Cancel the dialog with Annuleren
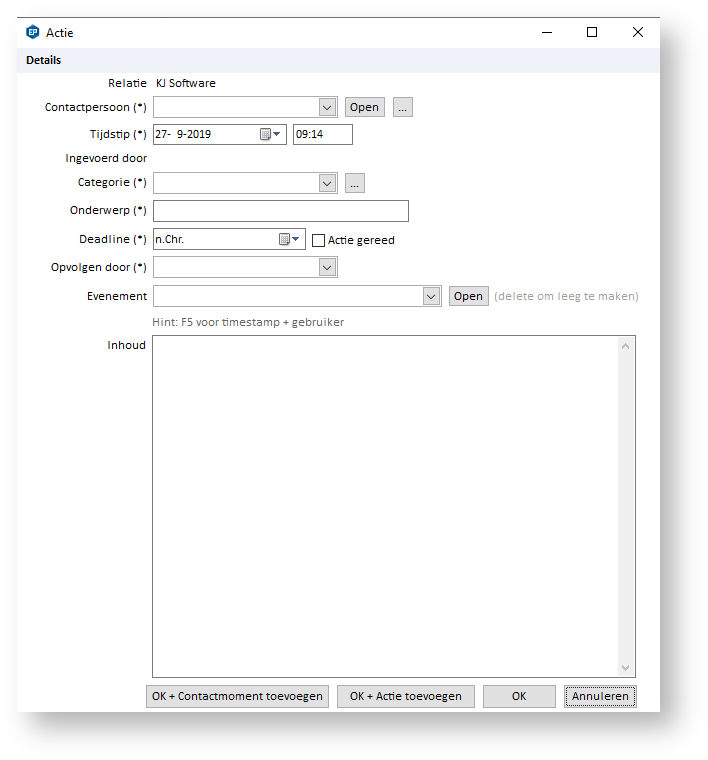 (599, 696)
